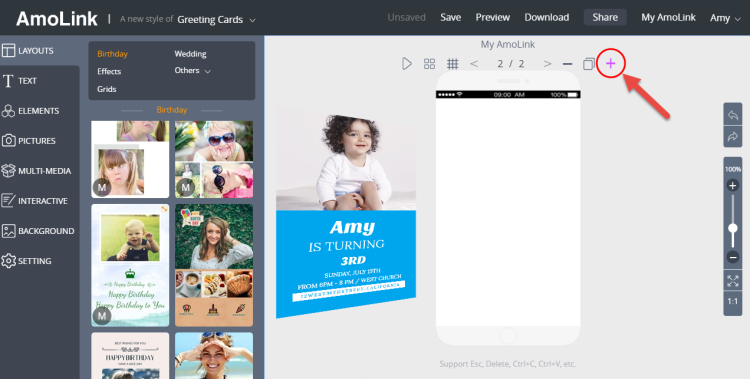Expand the Others category dropdown
The width and height of the screenshot is (750, 379).
(193, 70)
